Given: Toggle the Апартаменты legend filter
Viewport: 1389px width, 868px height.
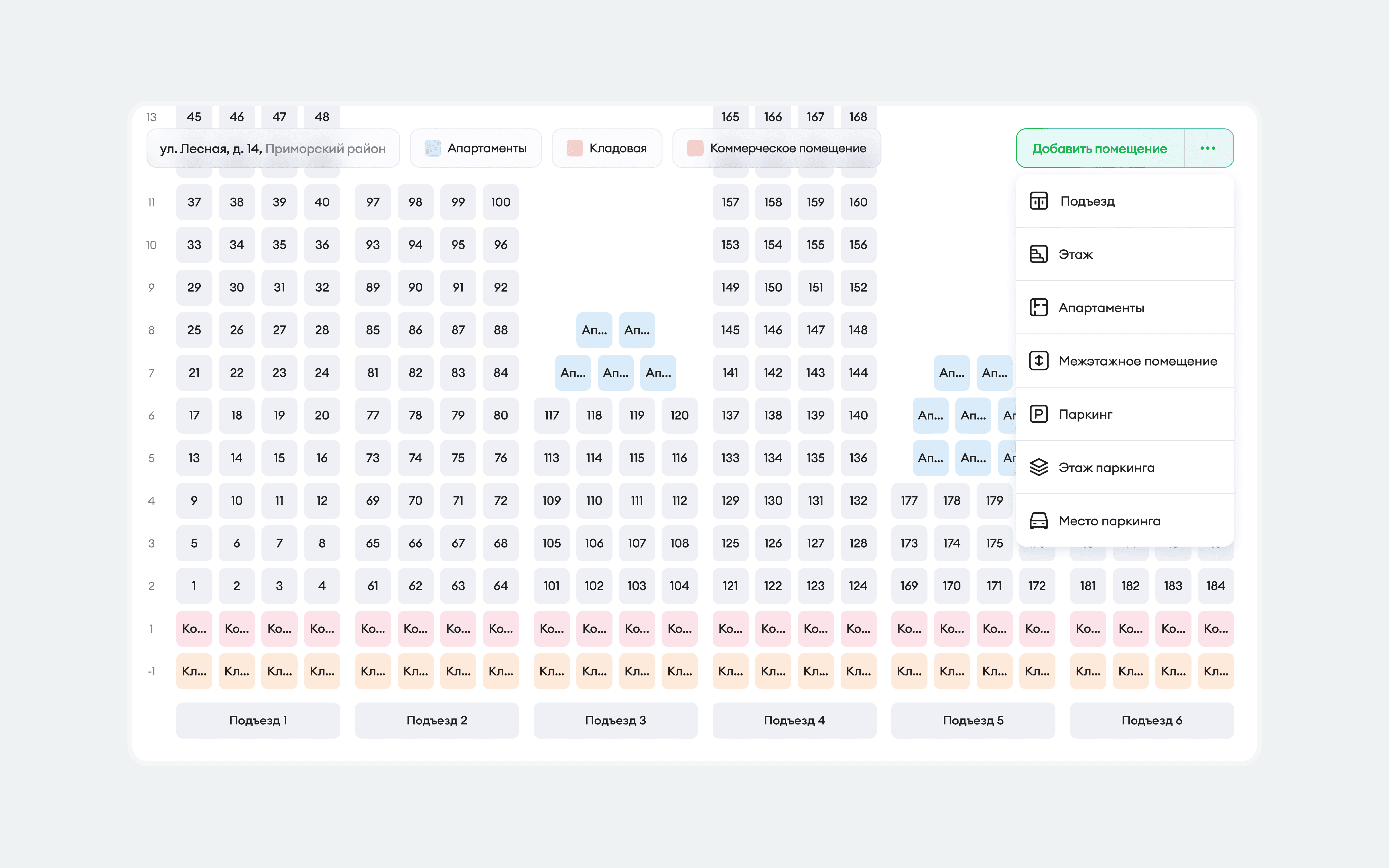Looking at the screenshot, I should 476,148.
